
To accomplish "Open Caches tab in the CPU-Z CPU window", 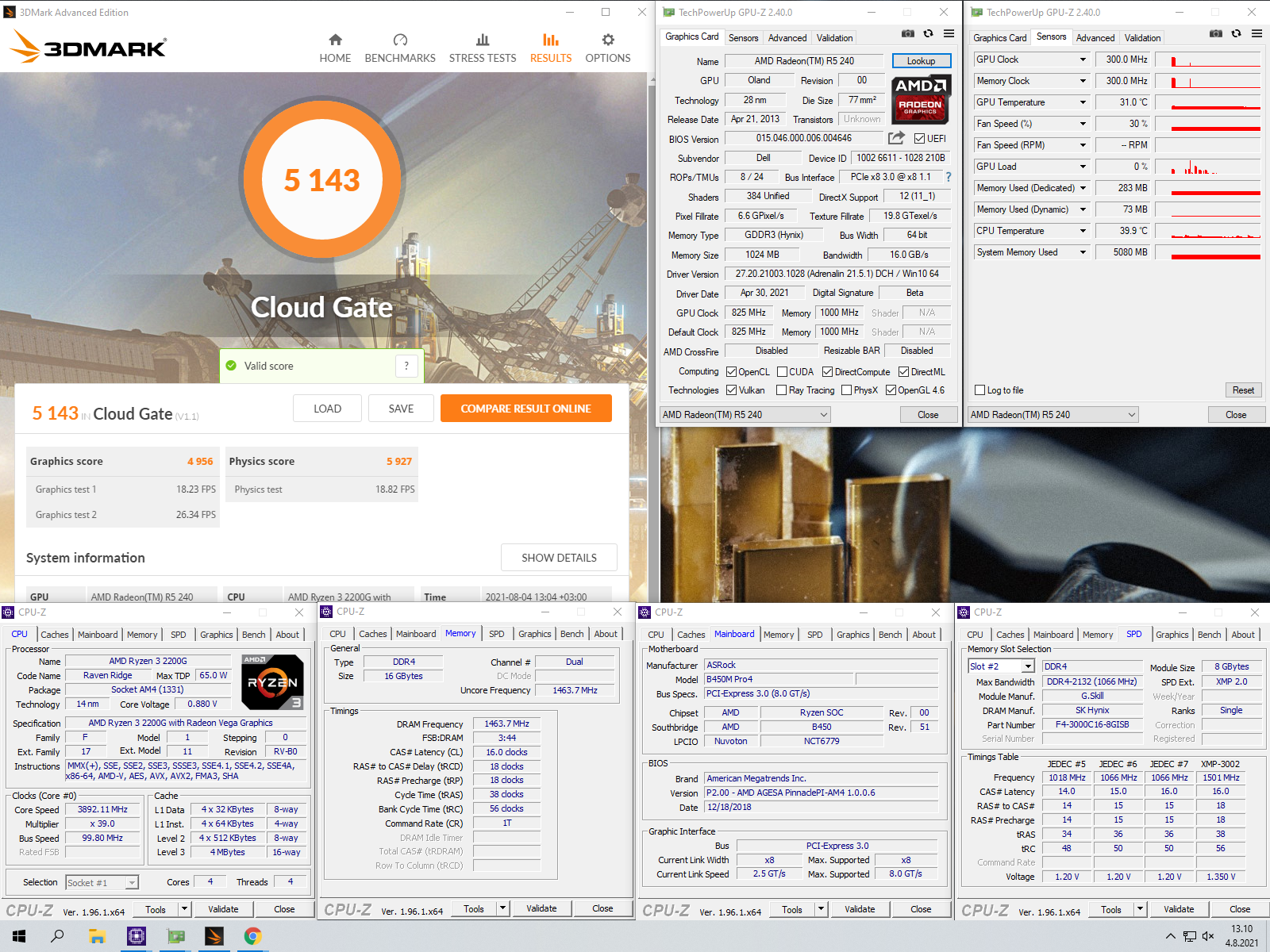I will (55, 635).
